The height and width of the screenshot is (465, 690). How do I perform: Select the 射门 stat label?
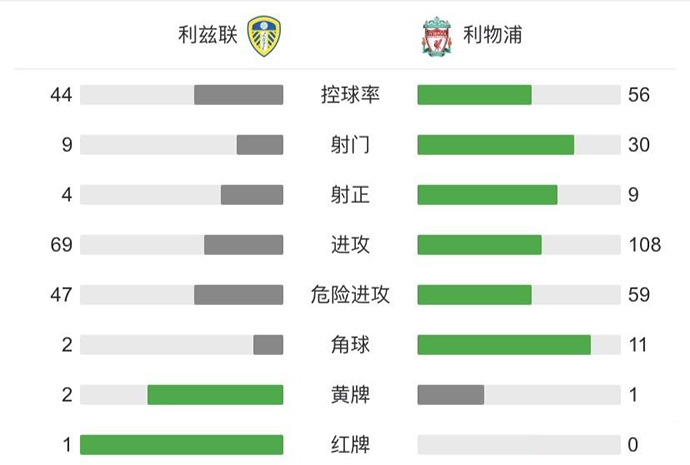[350, 145]
